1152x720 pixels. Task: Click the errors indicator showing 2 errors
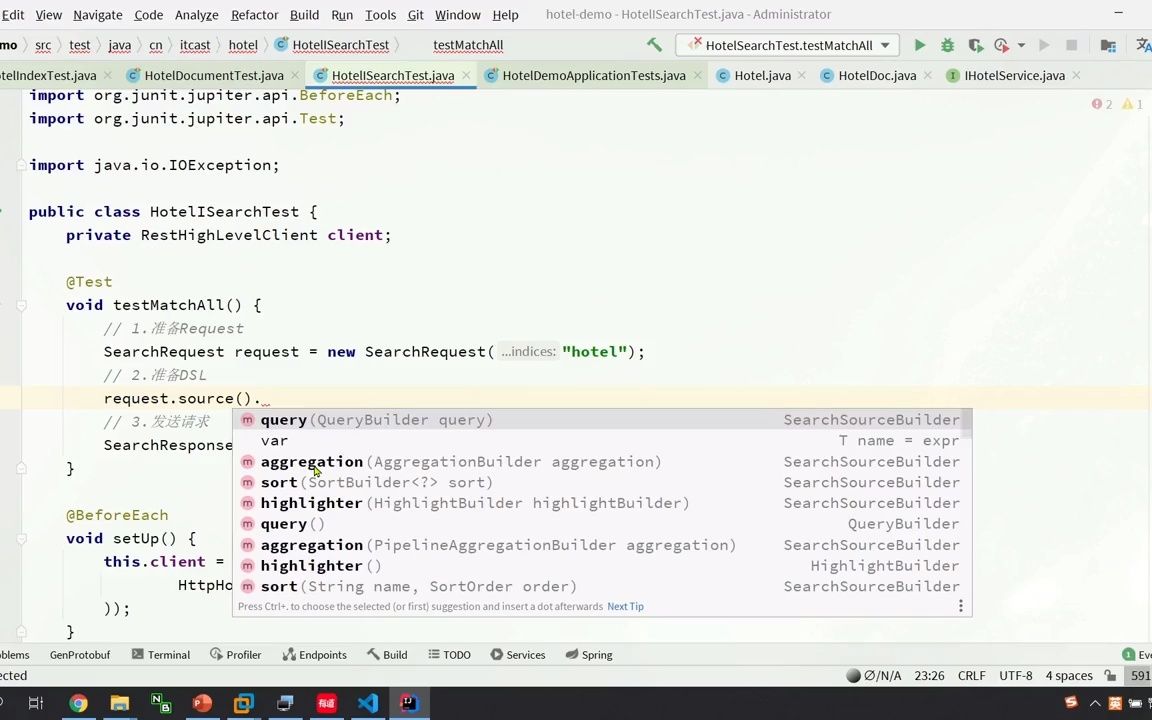pyautogui.click(x=1097, y=104)
